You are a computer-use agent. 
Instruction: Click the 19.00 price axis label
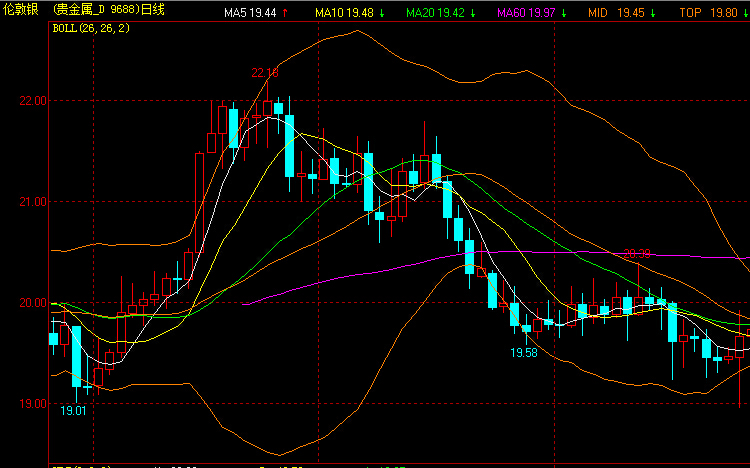[33, 403]
